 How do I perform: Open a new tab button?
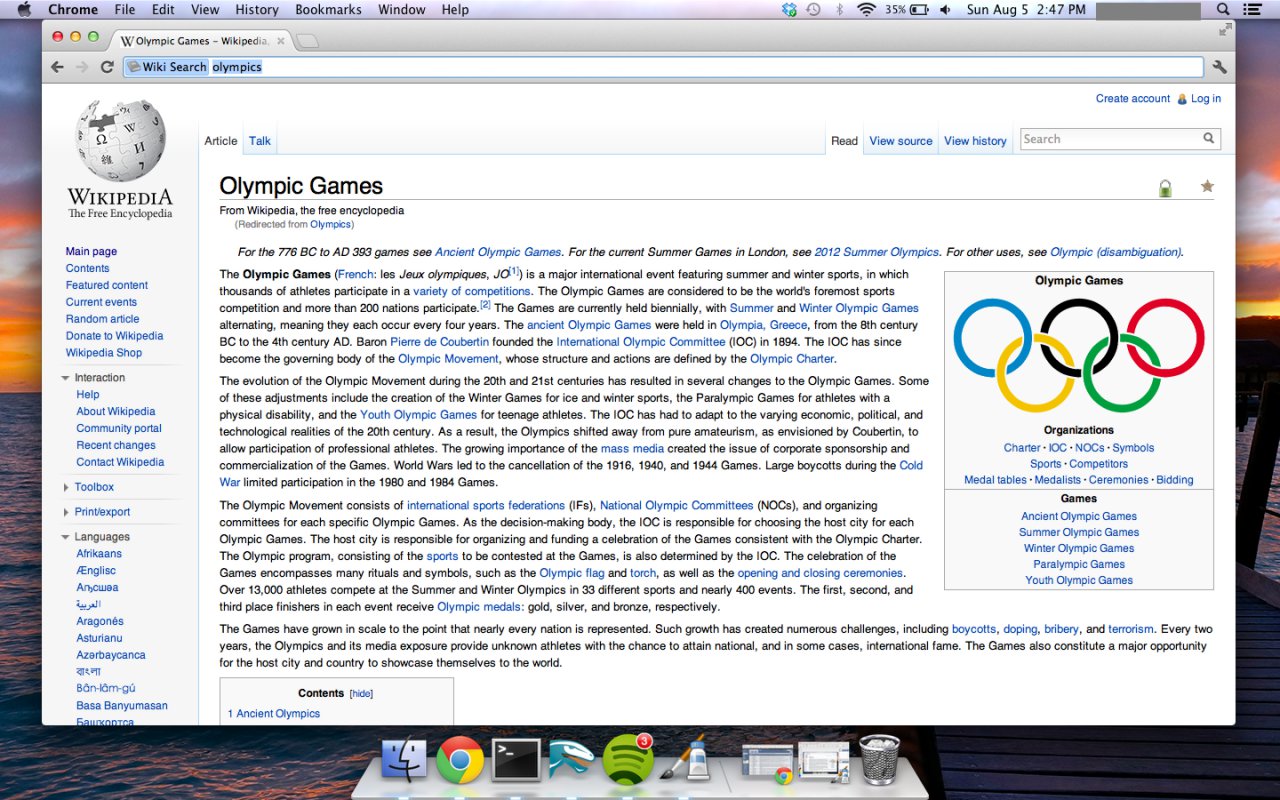point(308,41)
